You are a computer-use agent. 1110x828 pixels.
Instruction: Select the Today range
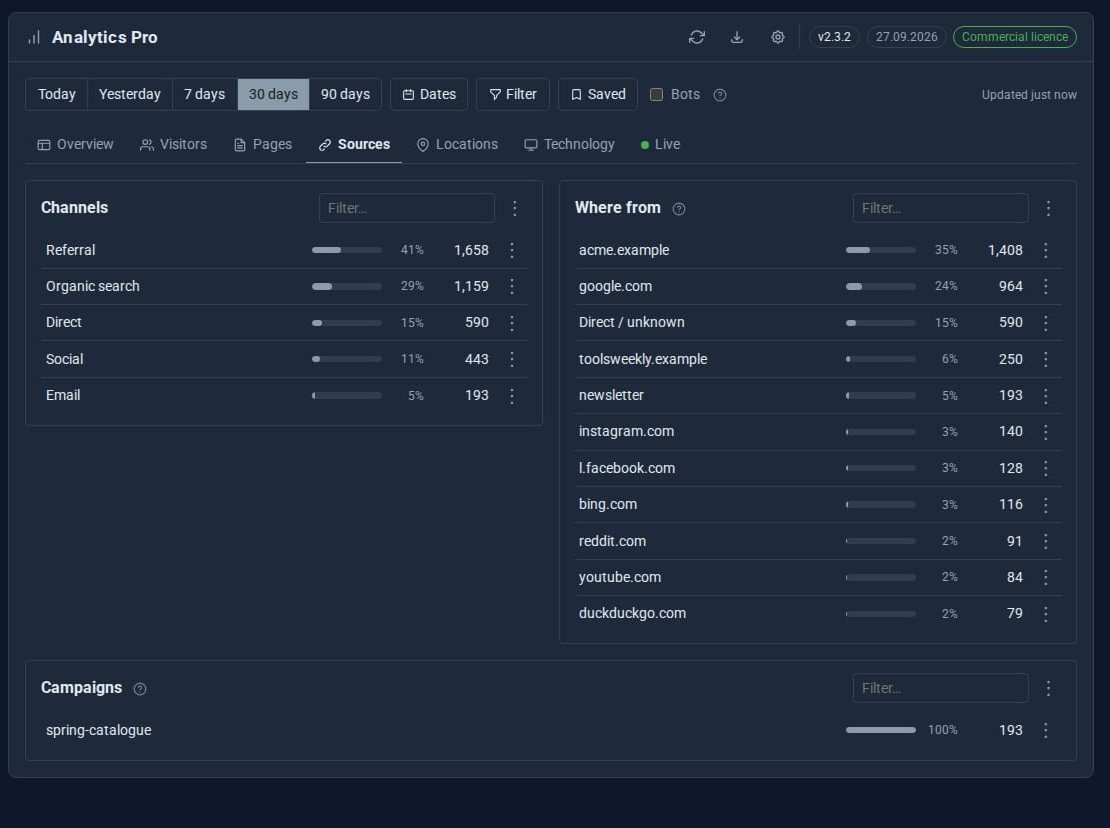point(57,94)
